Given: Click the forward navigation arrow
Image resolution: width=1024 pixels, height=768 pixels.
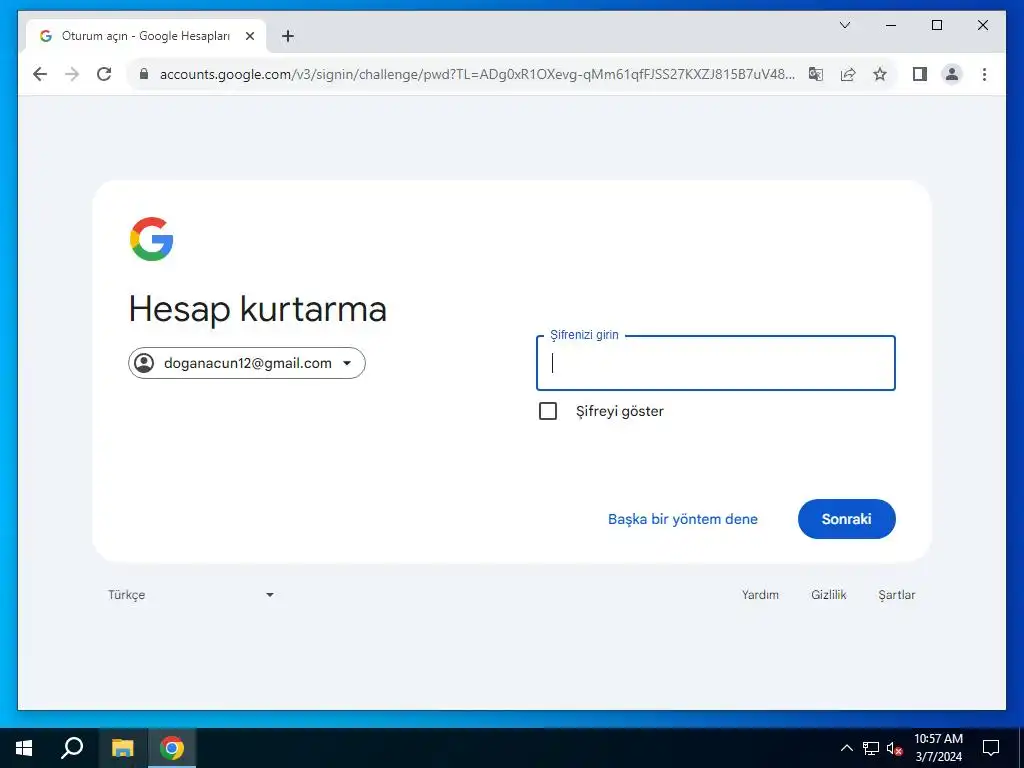Looking at the screenshot, I should [x=72, y=74].
